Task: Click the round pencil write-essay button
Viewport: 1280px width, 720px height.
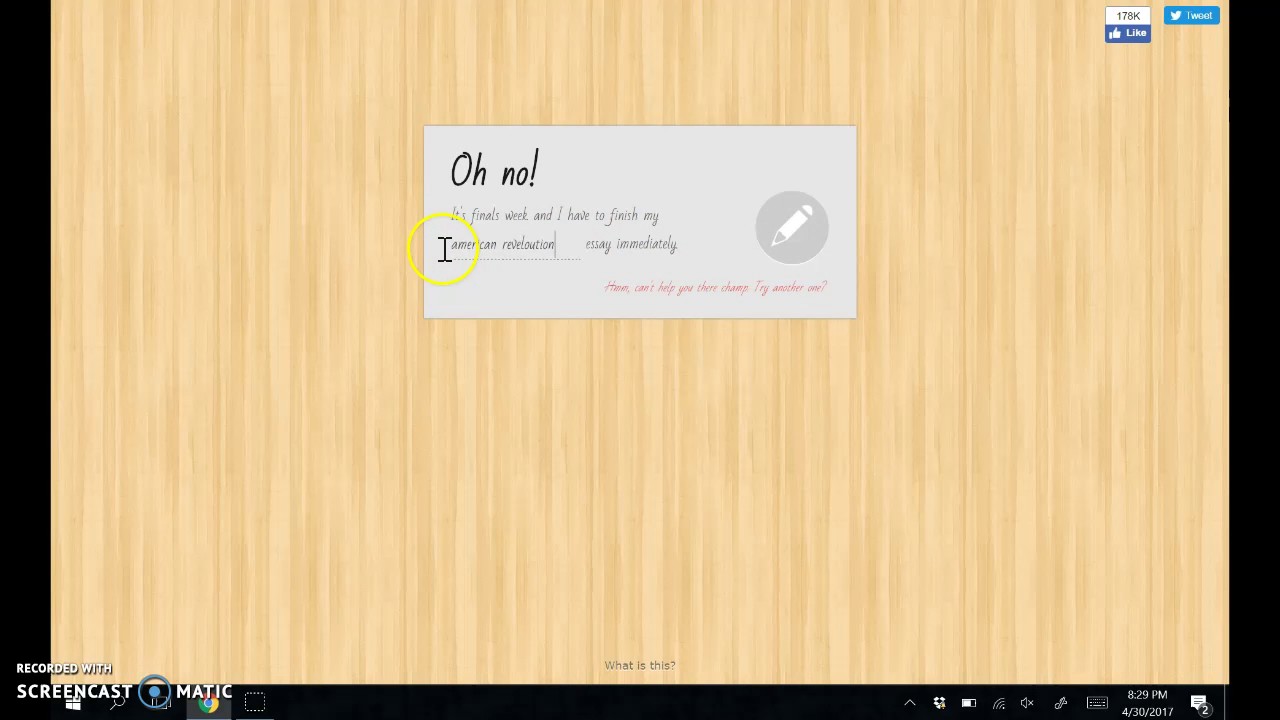Action: tap(792, 227)
